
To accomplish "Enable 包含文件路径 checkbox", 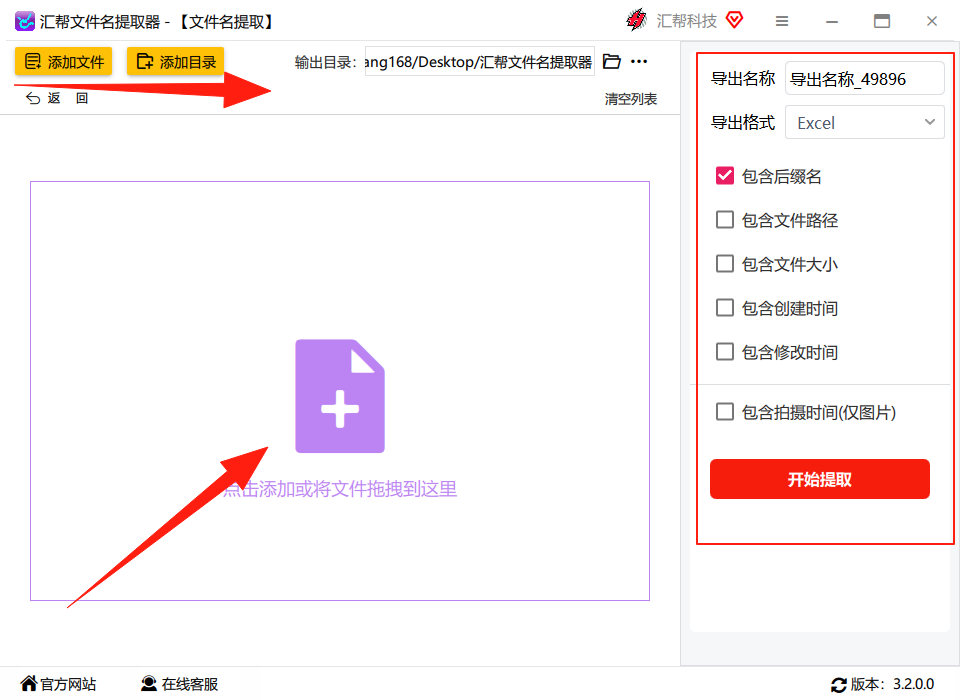I will 725,220.
